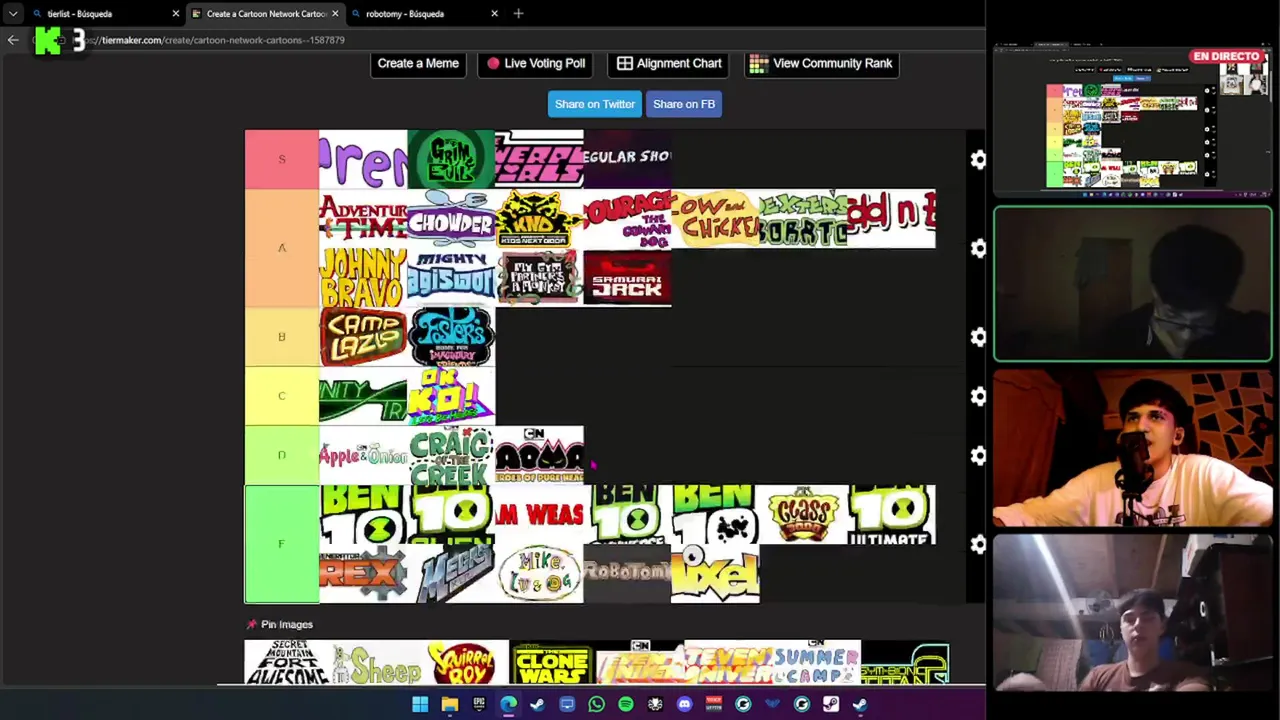Select the Courage the Cowardly Dog logo

627,218
